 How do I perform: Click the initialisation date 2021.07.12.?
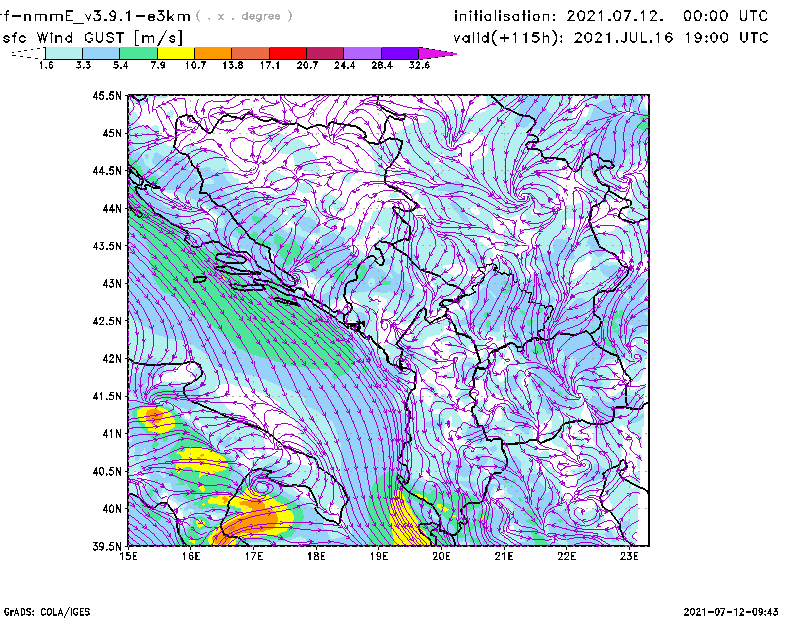(615, 16)
